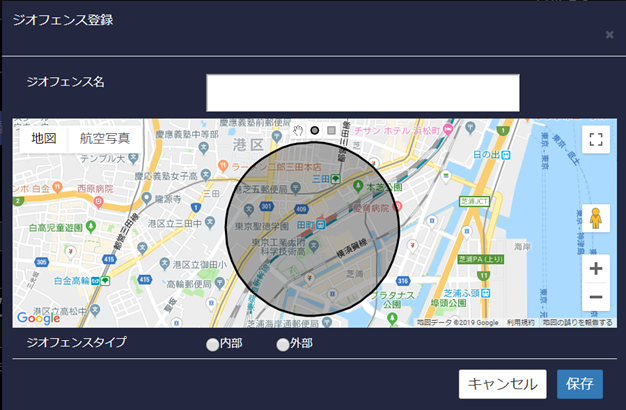Switch map to 航空写真 view

(x=105, y=139)
